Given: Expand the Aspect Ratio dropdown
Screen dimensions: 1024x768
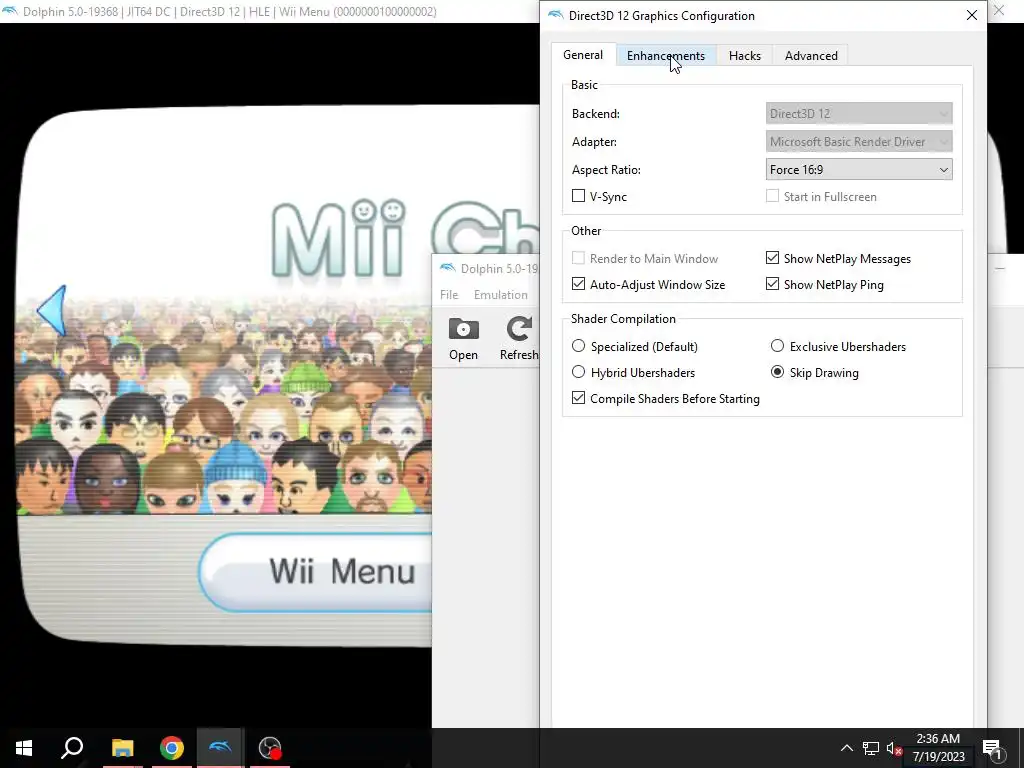Looking at the screenshot, I should tap(859, 170).
